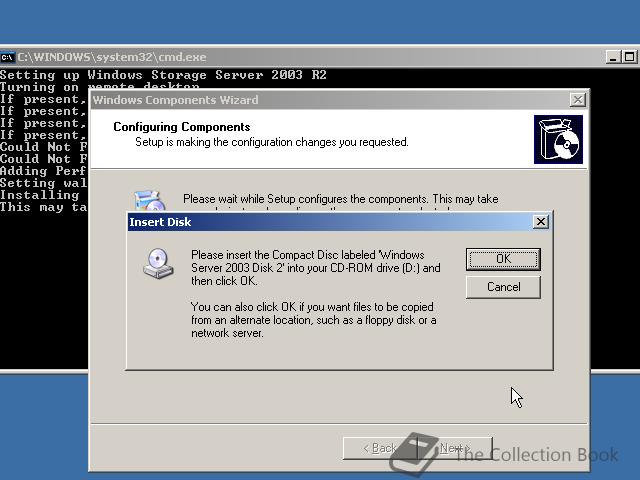Screen dimensions: 640x480
Task: Click OK in the Insert Disk dialog
Action: click(x=503, y=259)
